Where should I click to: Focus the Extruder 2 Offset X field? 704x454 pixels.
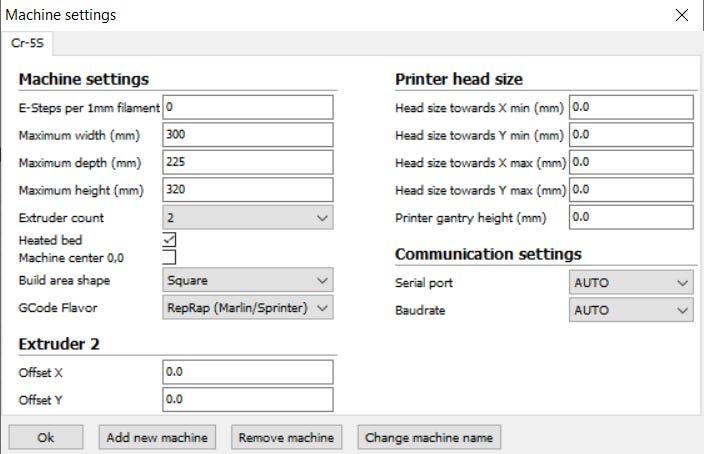pos(247,372)
